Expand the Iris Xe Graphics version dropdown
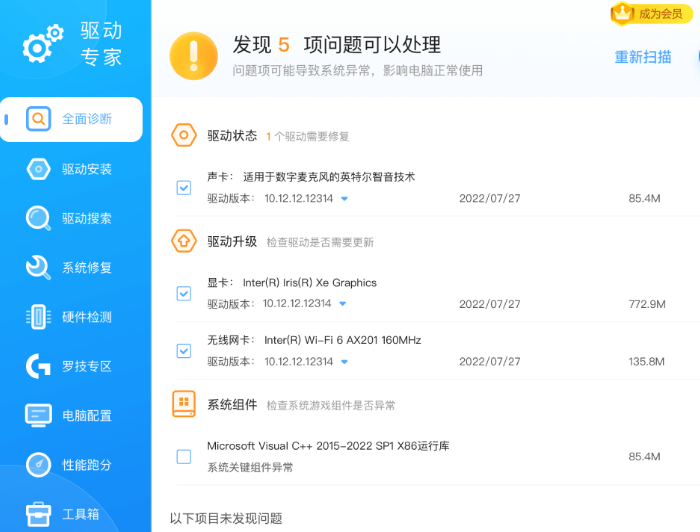Viewport: 700px width, 532px height. pyautogui.click(x=344, y=304)
